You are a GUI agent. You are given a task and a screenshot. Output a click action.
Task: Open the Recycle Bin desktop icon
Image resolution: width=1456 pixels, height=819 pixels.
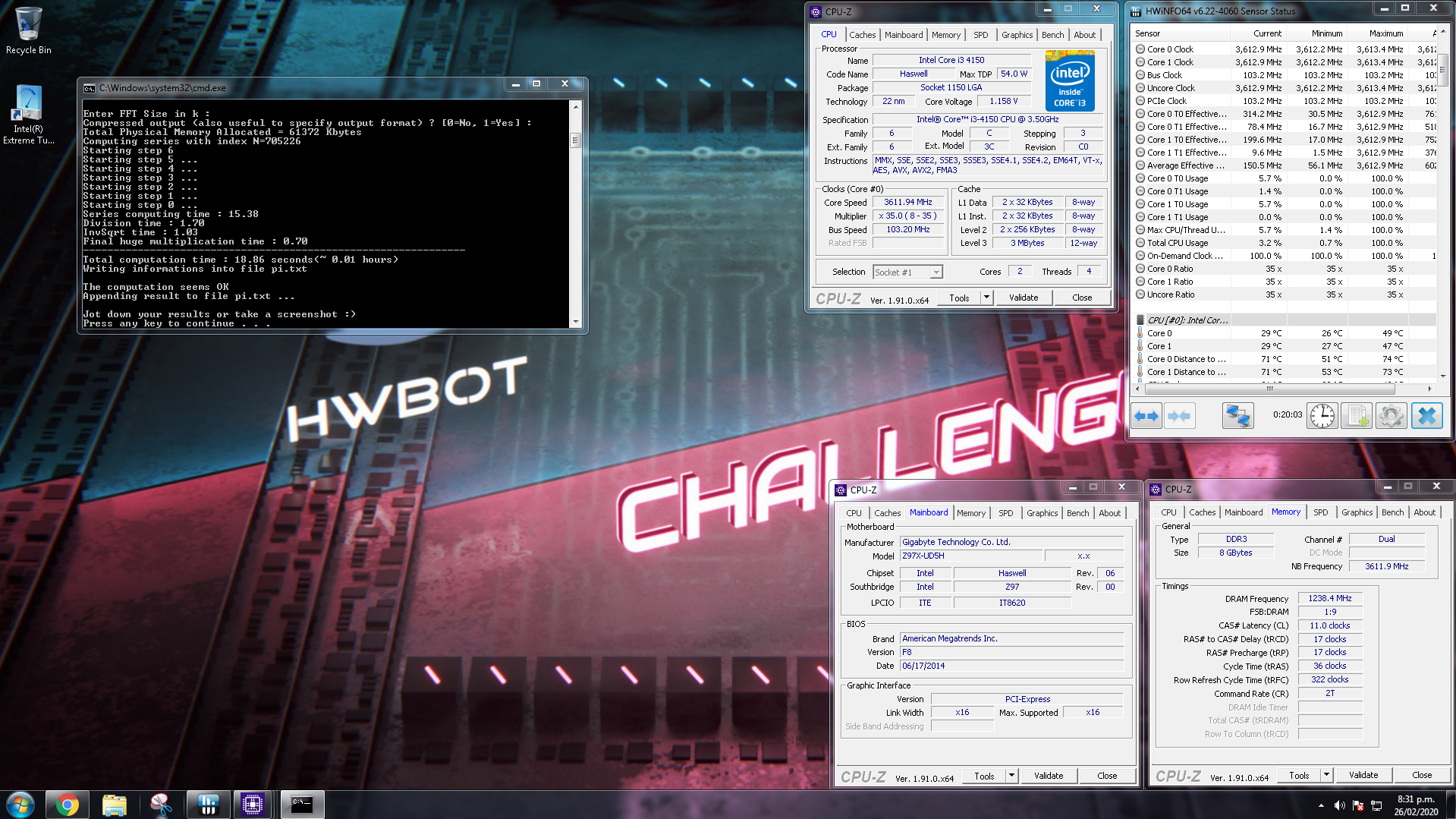click(28, 30)
